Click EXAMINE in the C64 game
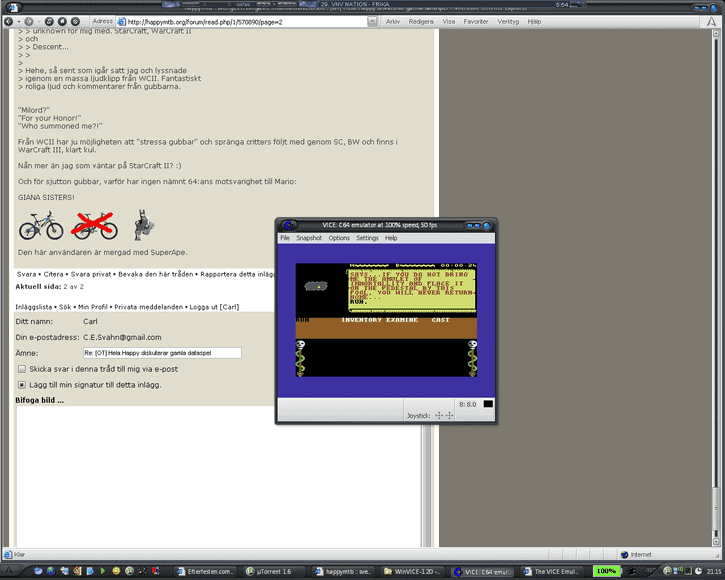Screen dimensions: 725x580 (402, 320)
